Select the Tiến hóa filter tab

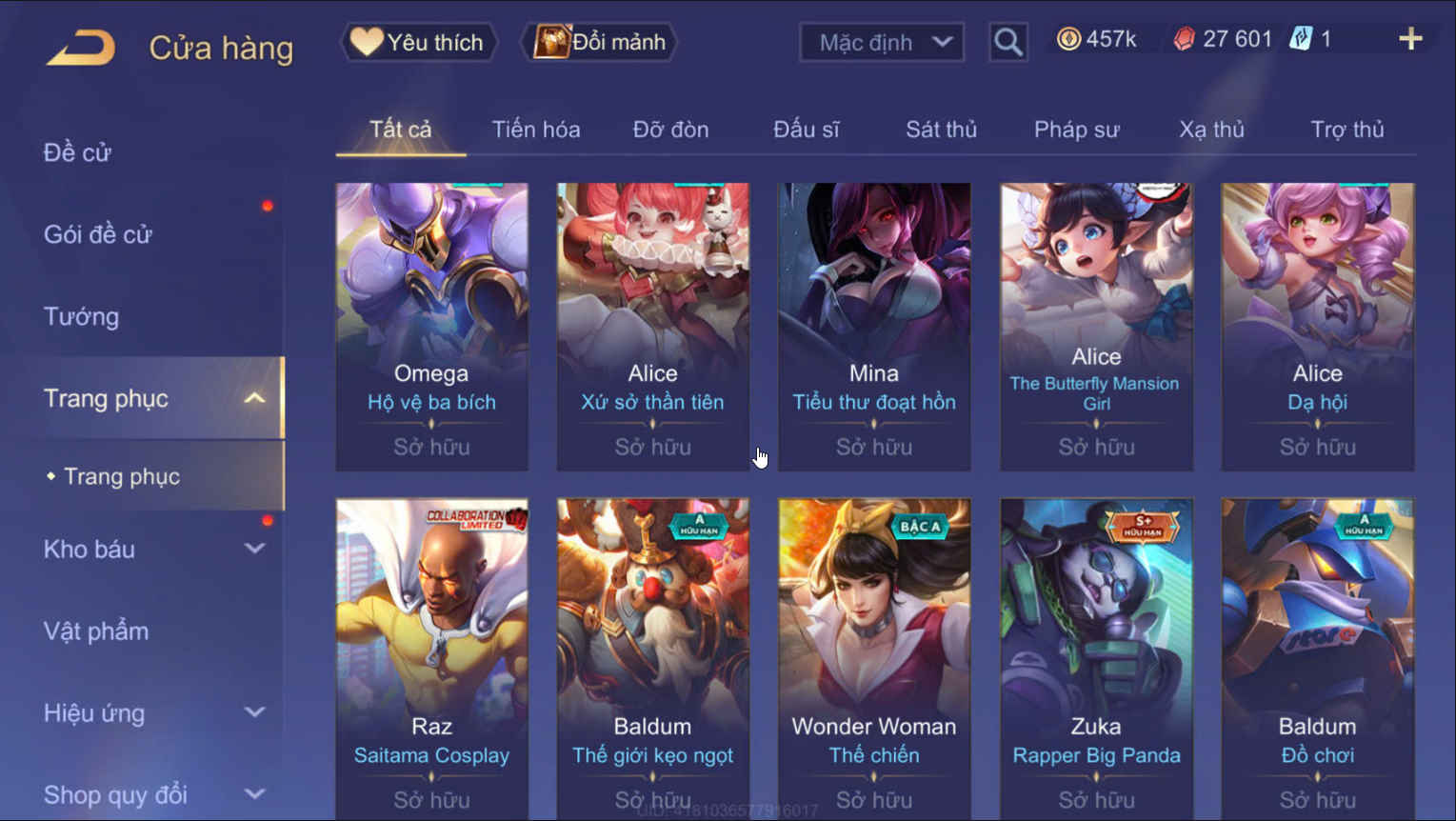(x=535, y=130)
